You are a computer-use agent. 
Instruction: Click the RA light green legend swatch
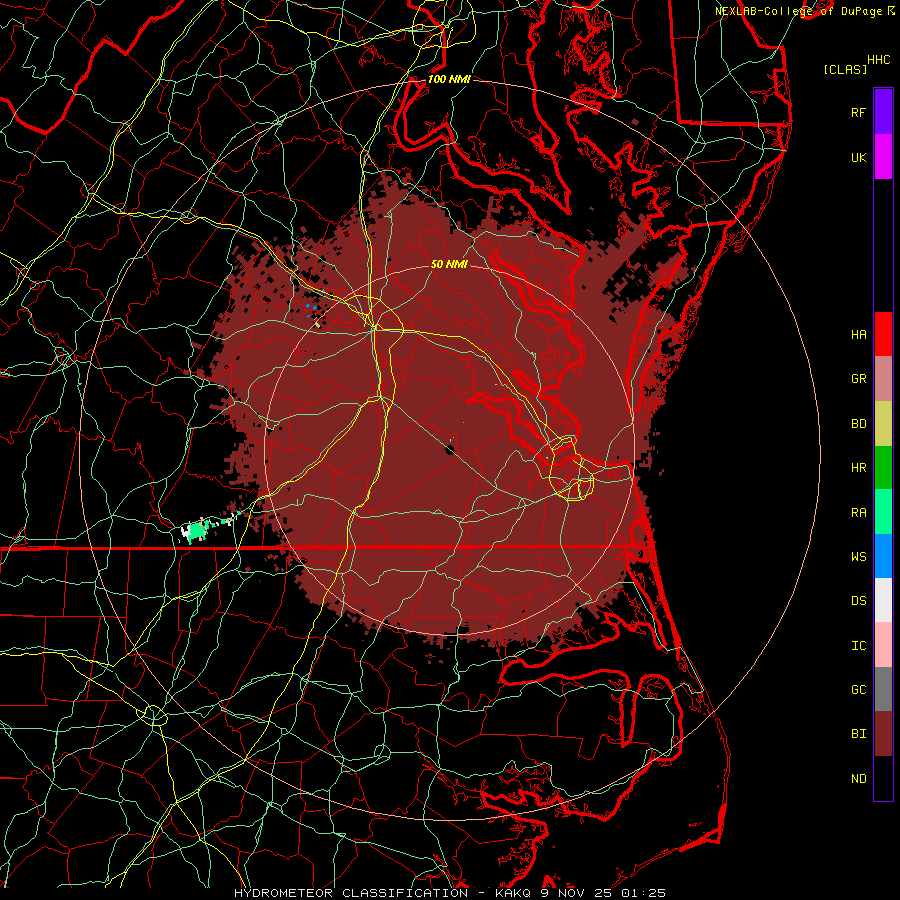click(883, 512)
